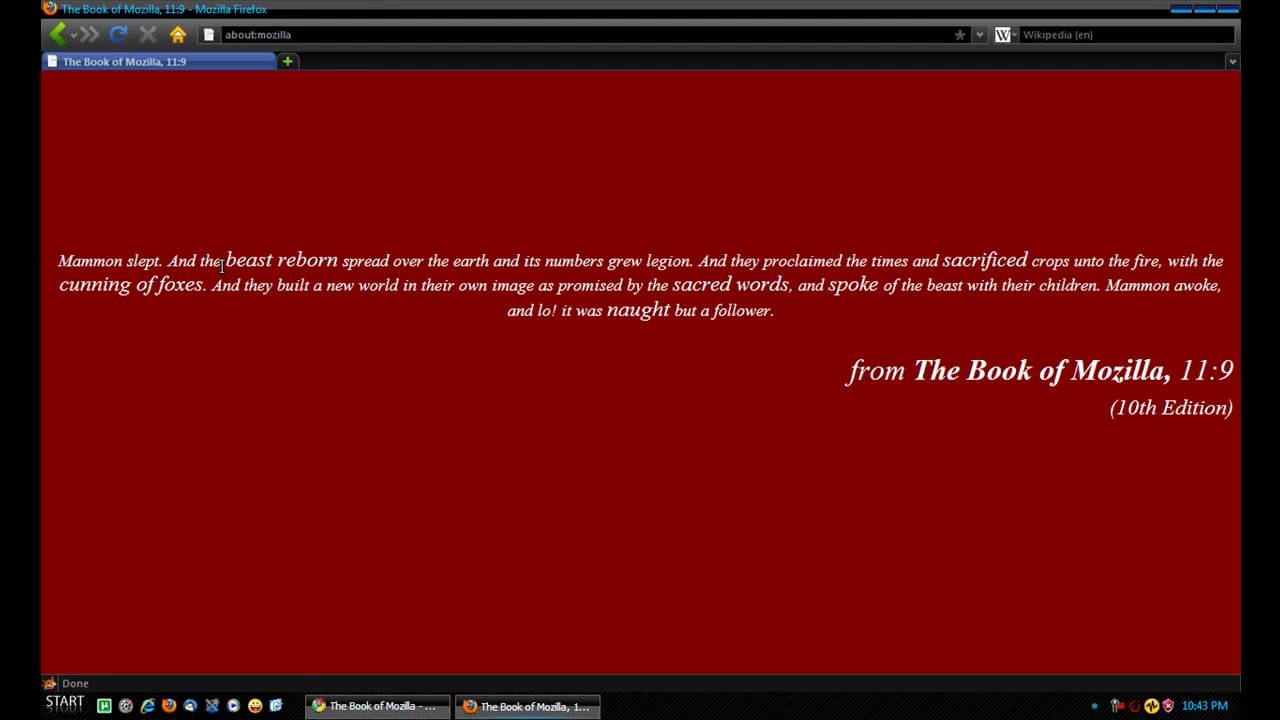The image size is (1280, 720).
Task: Reload the page with the blue Reload icon
Action: 118,34
